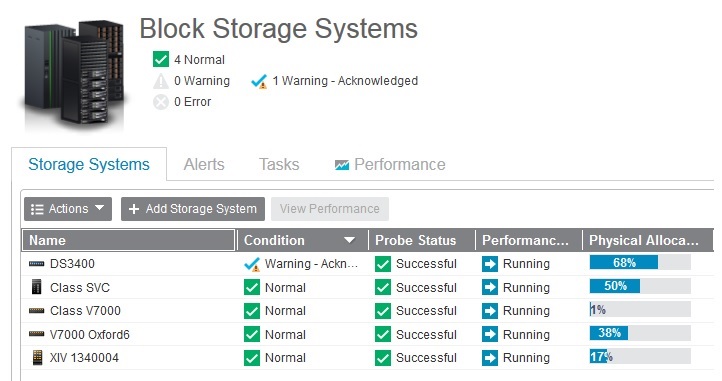The height and width of the screenshot is (381, 722).
Task: Click XIV 1340004 'Normal' condition text
Action: (x=285, y=358)
